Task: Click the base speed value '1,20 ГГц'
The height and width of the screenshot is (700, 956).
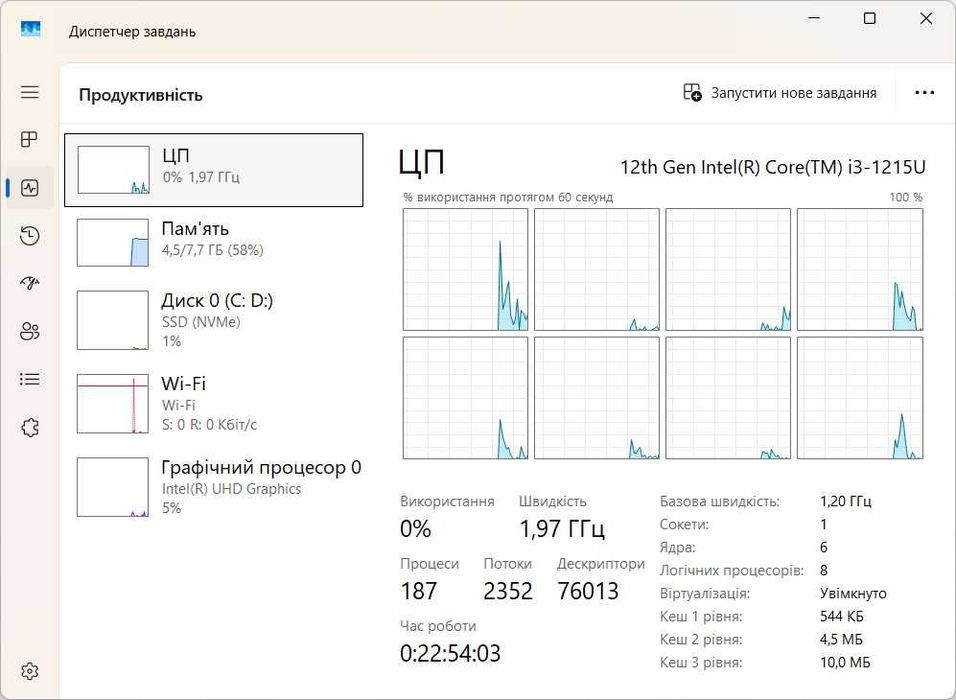Action: point(846,501)
